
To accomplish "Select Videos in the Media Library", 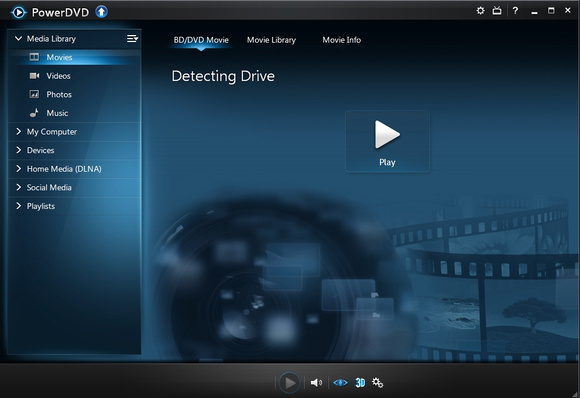I will tap(74, 76).
